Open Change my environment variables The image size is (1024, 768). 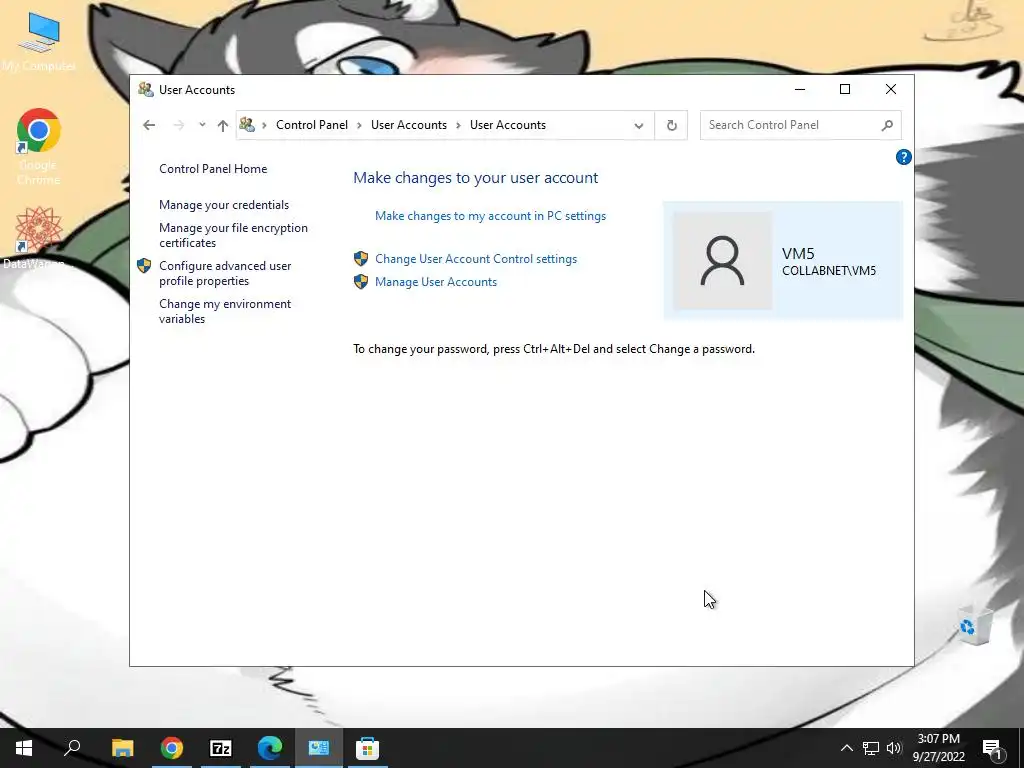click(225, 311)
